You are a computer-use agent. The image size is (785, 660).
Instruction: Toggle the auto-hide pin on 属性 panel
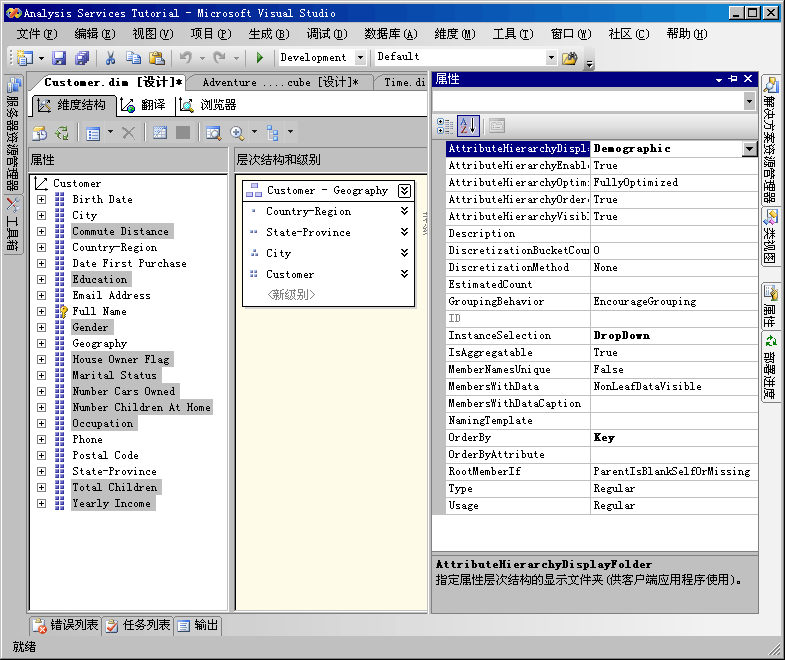click(x=733, y=79)
